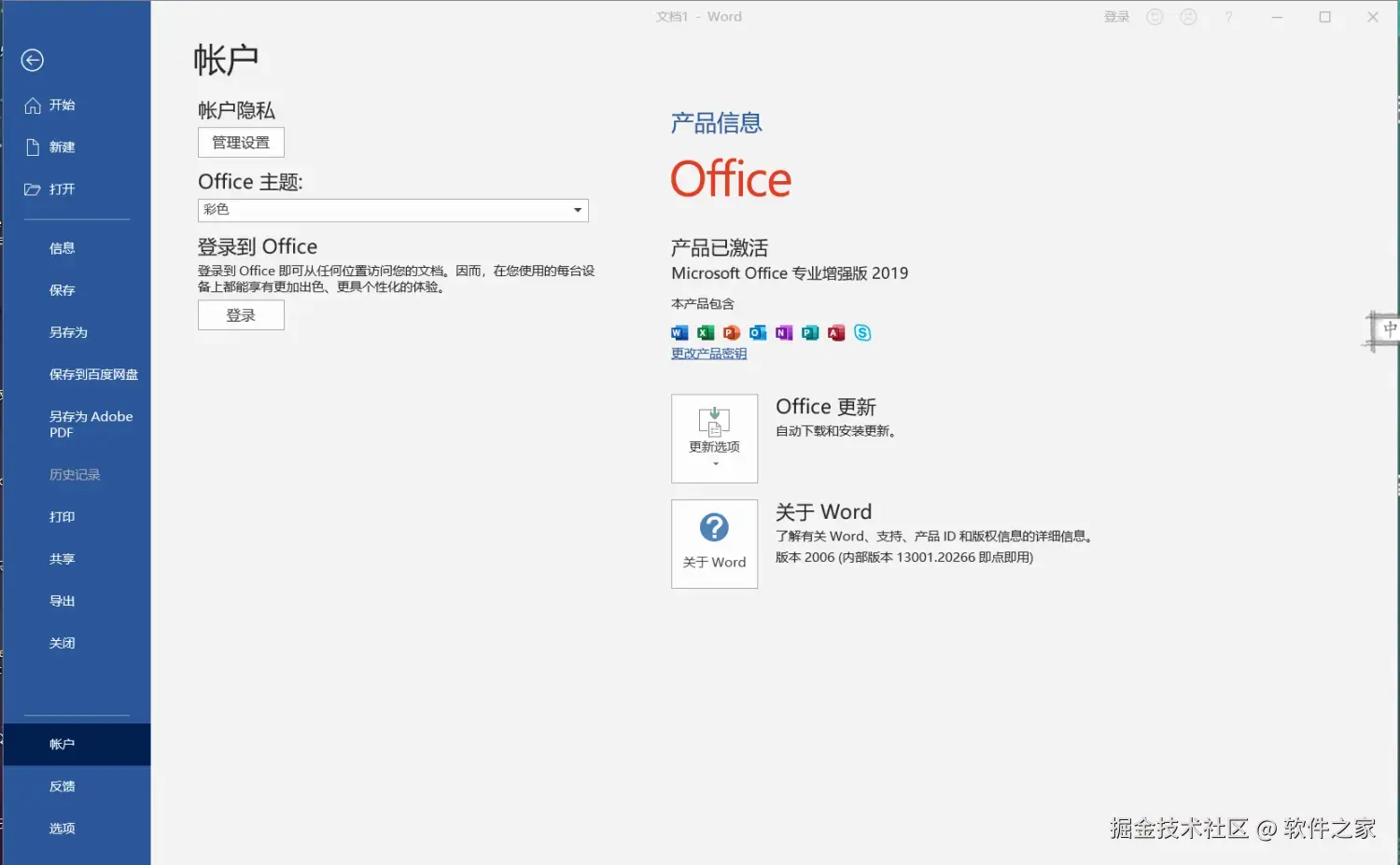Click the Outlook app icon under 本产品包含
The height and width of the screenshot is (865, 1400).
(758, 333)
